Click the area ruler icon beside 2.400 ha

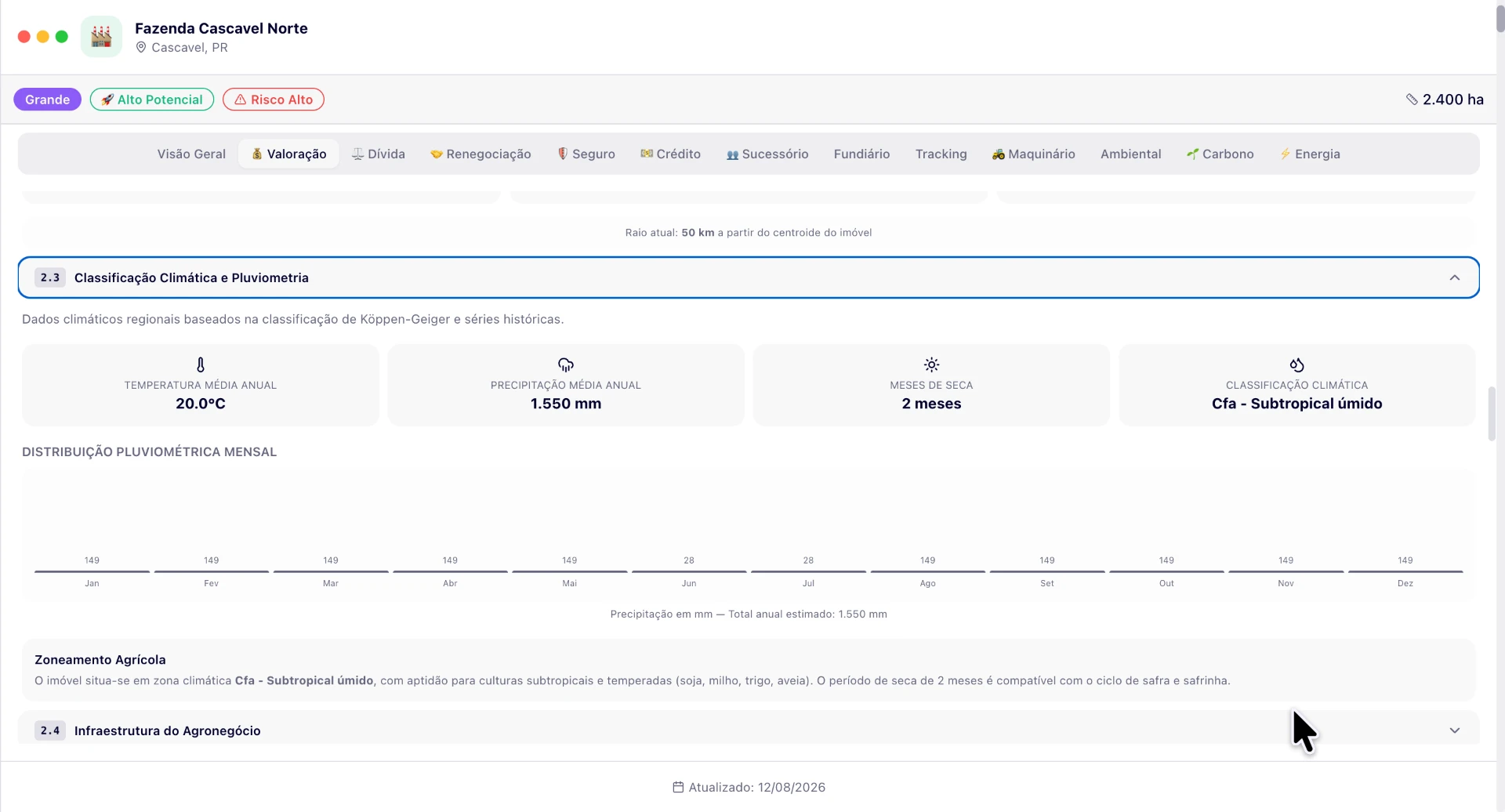click(x=1412, y=100)
